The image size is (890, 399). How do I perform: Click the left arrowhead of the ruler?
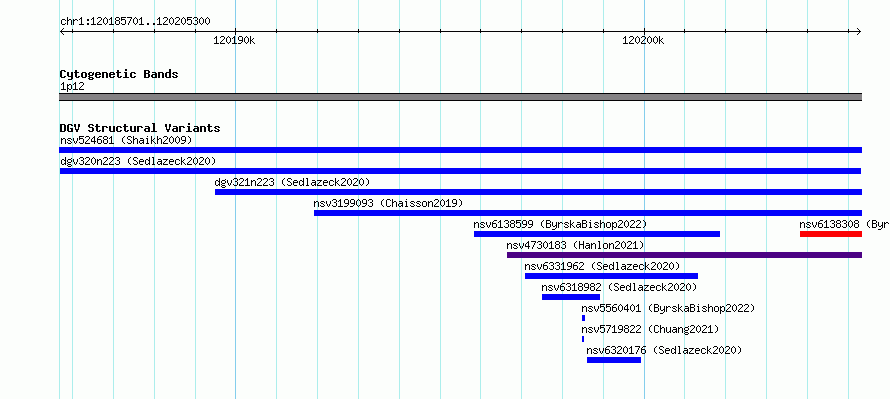point(62,31)
